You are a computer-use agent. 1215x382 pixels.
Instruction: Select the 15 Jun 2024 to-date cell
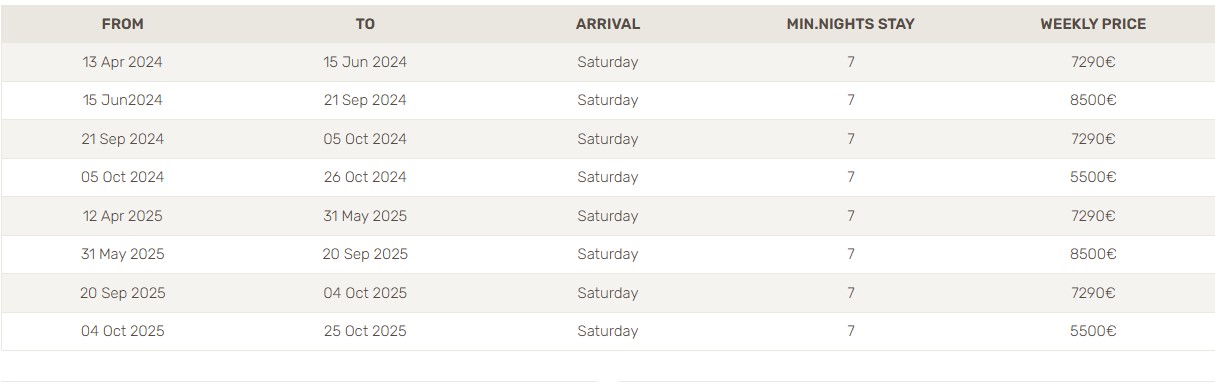tap(365, 62)
